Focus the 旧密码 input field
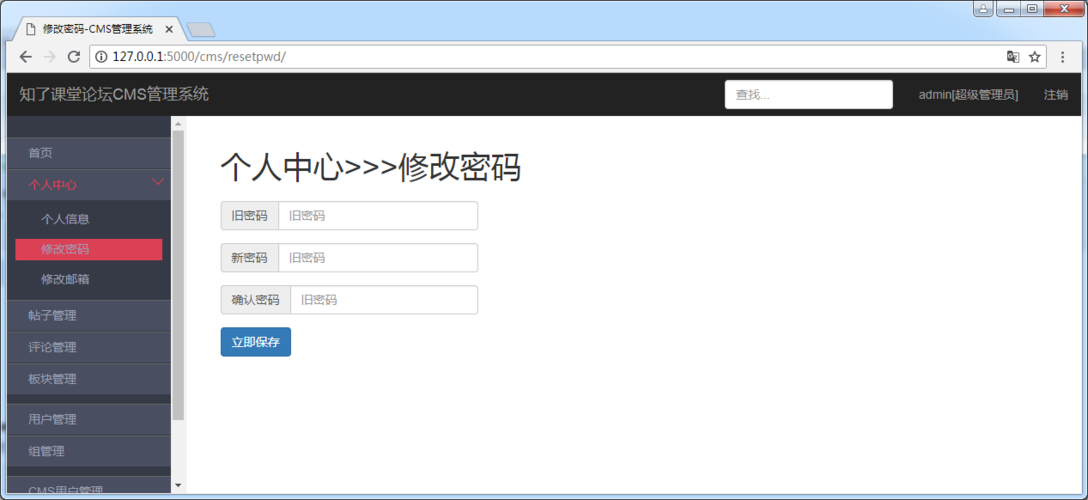Viewport: 1088px width, 500px height. [x=378, y=216]
